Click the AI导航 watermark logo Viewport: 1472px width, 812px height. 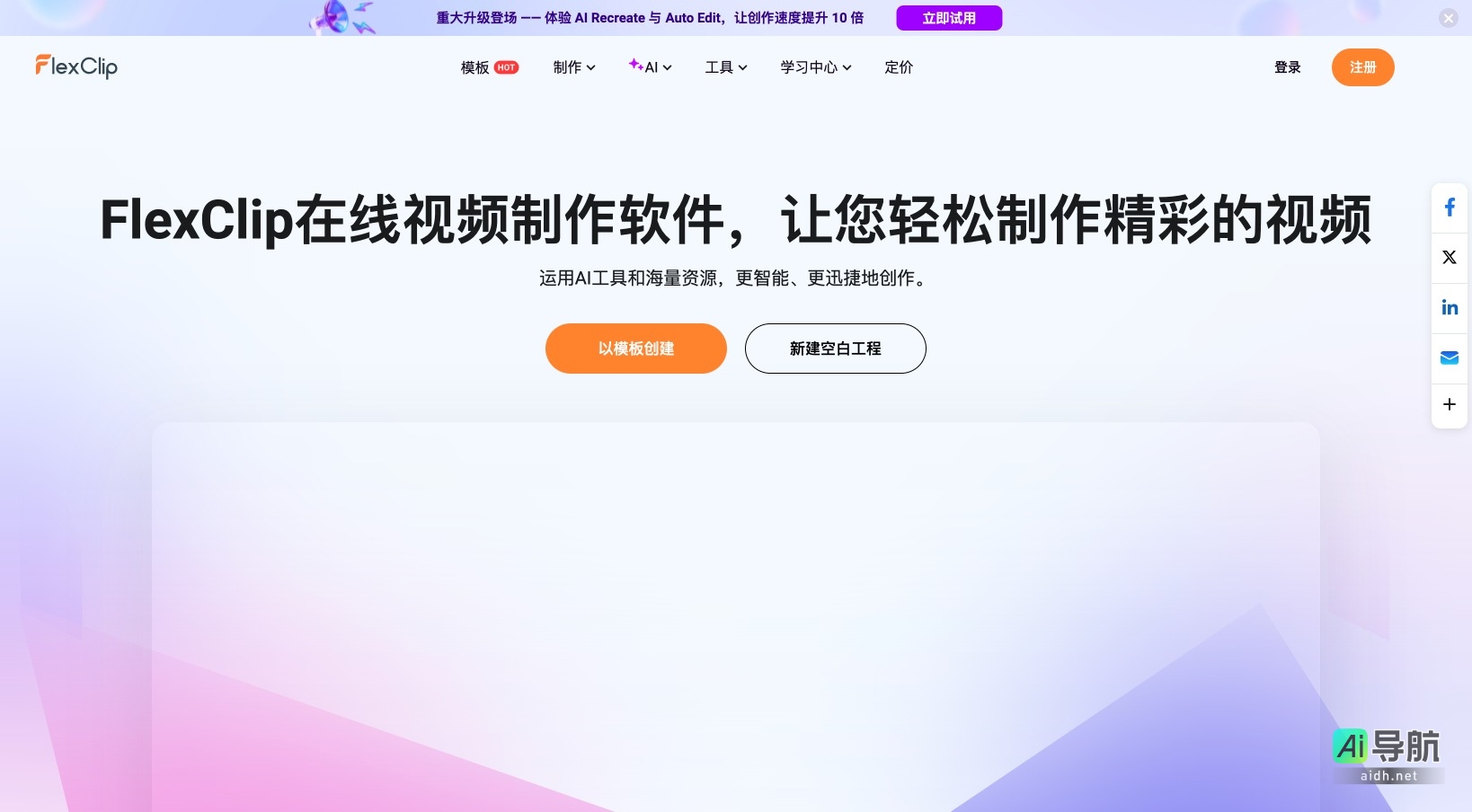(x=1387, y=755)
